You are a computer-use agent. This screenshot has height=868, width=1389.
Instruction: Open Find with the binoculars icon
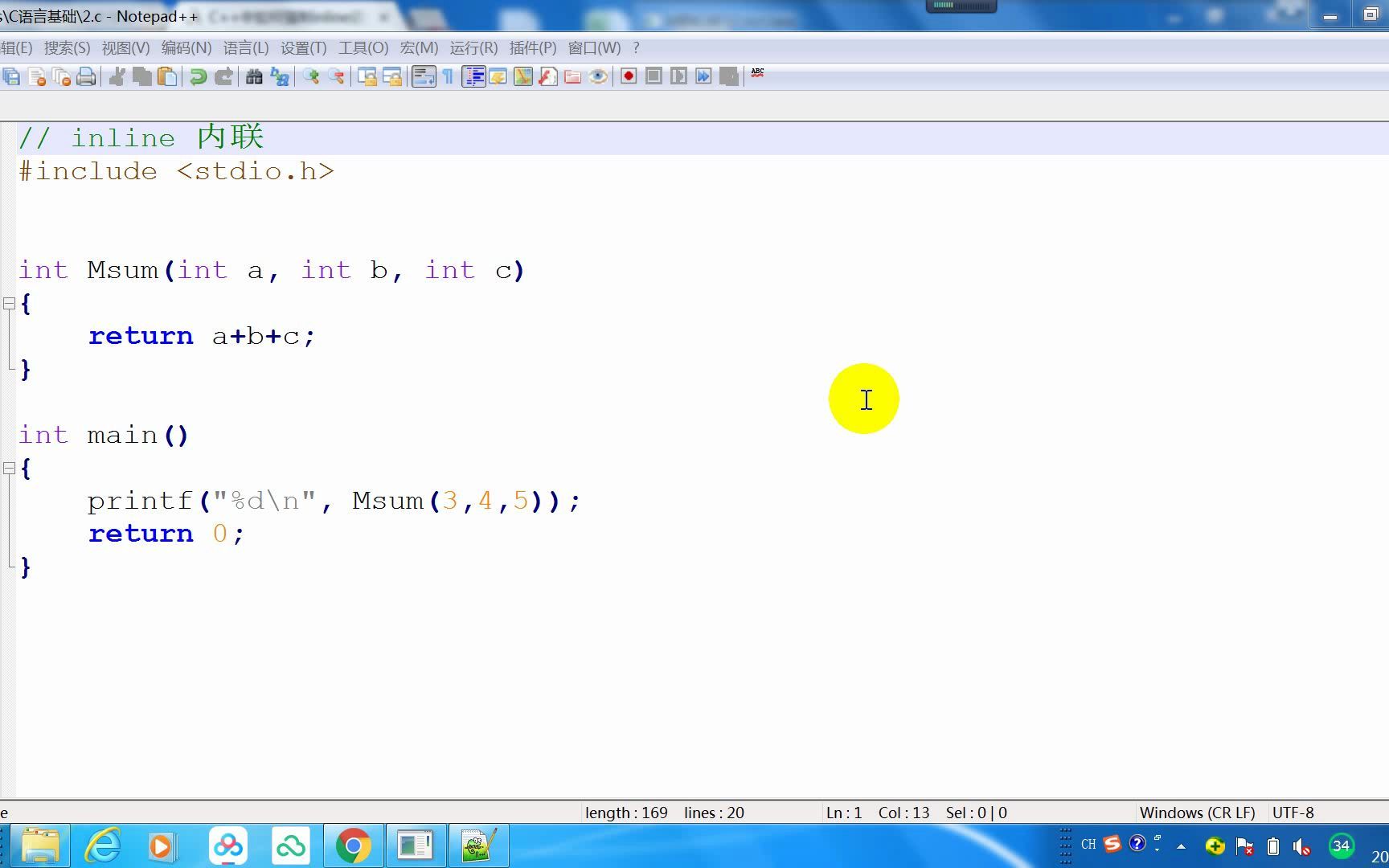[255, 76]
